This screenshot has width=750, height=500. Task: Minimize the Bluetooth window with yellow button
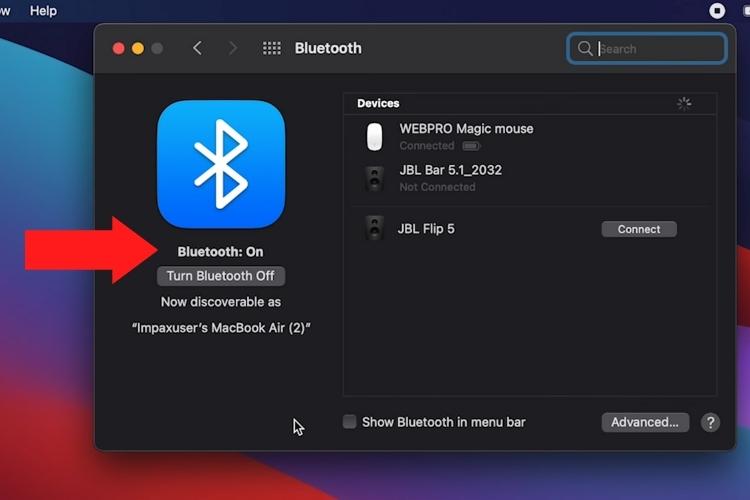[138, 48]
